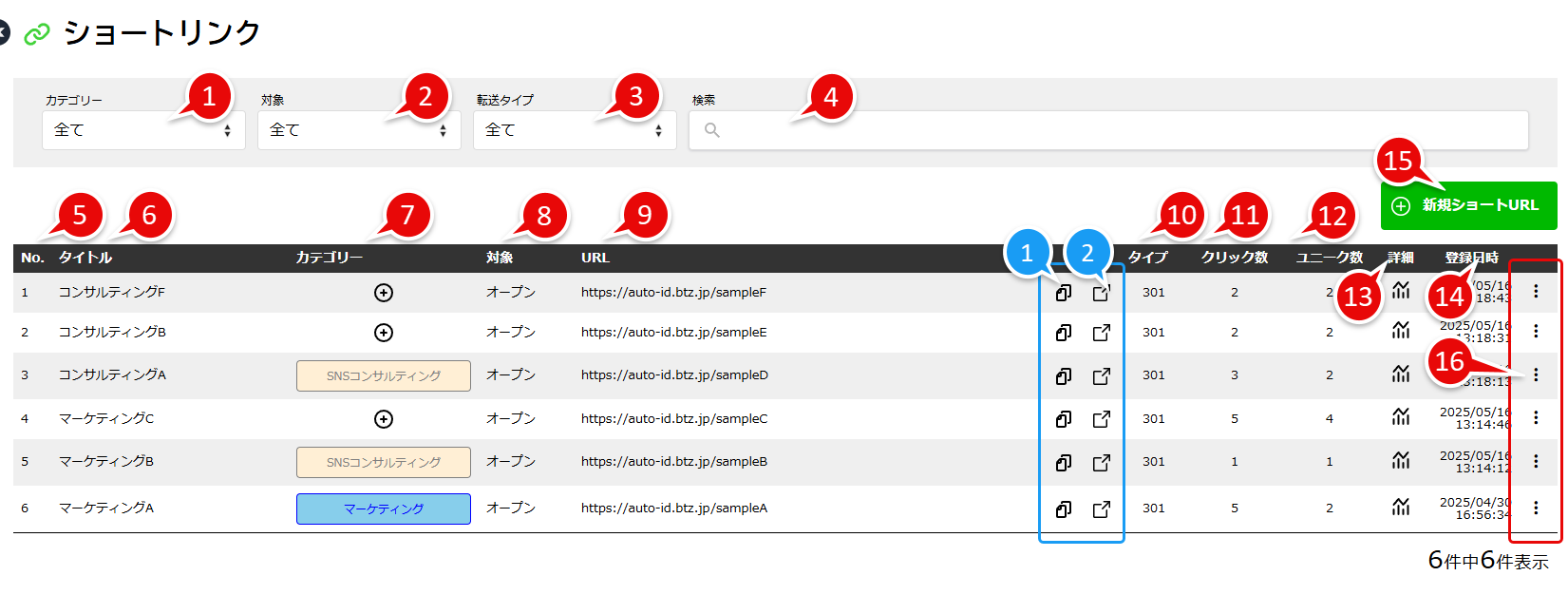Copy the sampleB short URL
Image resolution: width=1568 pixels, height=595 pixels.
tap(1064, 463)
